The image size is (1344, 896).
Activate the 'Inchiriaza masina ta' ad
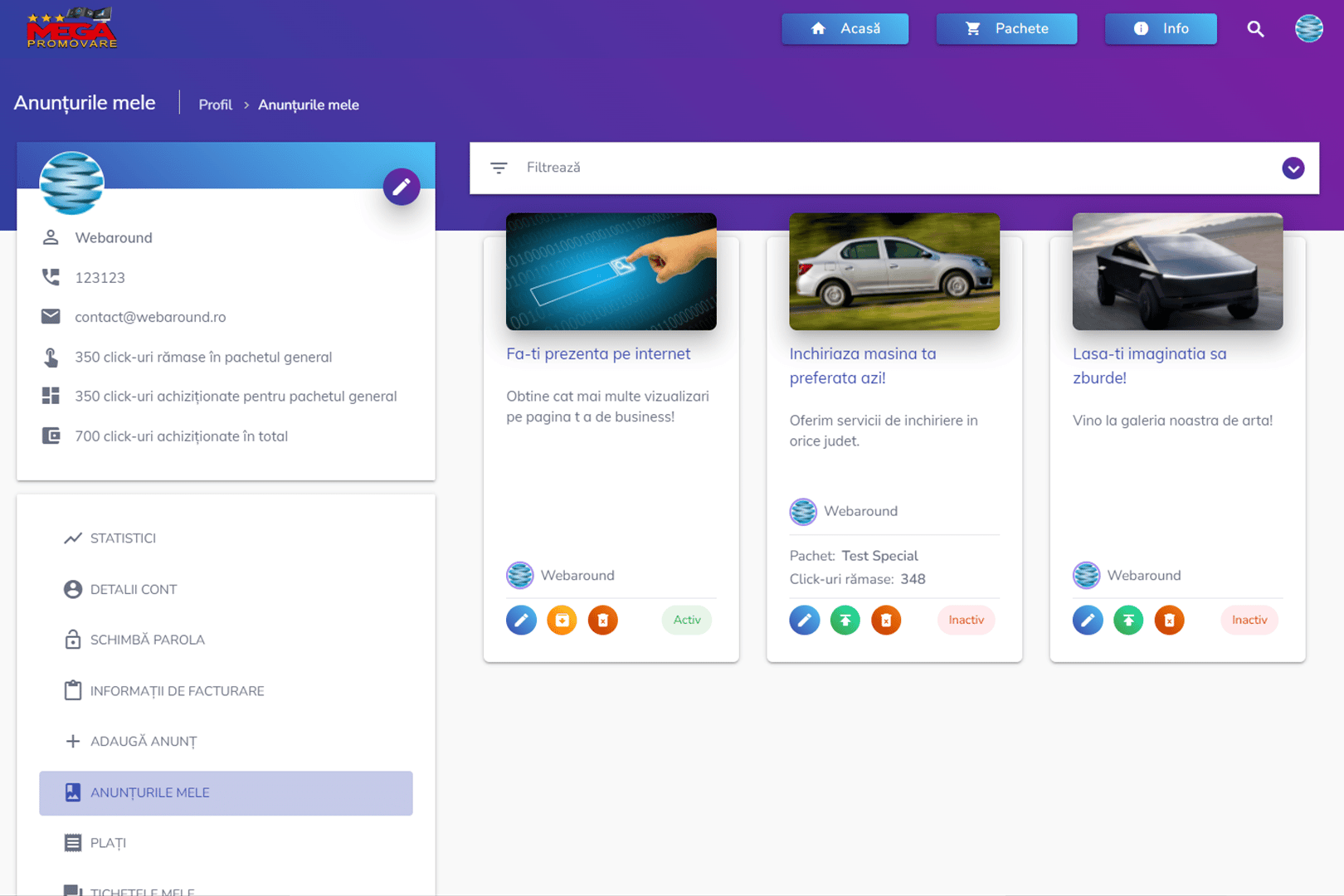[845, 620]
